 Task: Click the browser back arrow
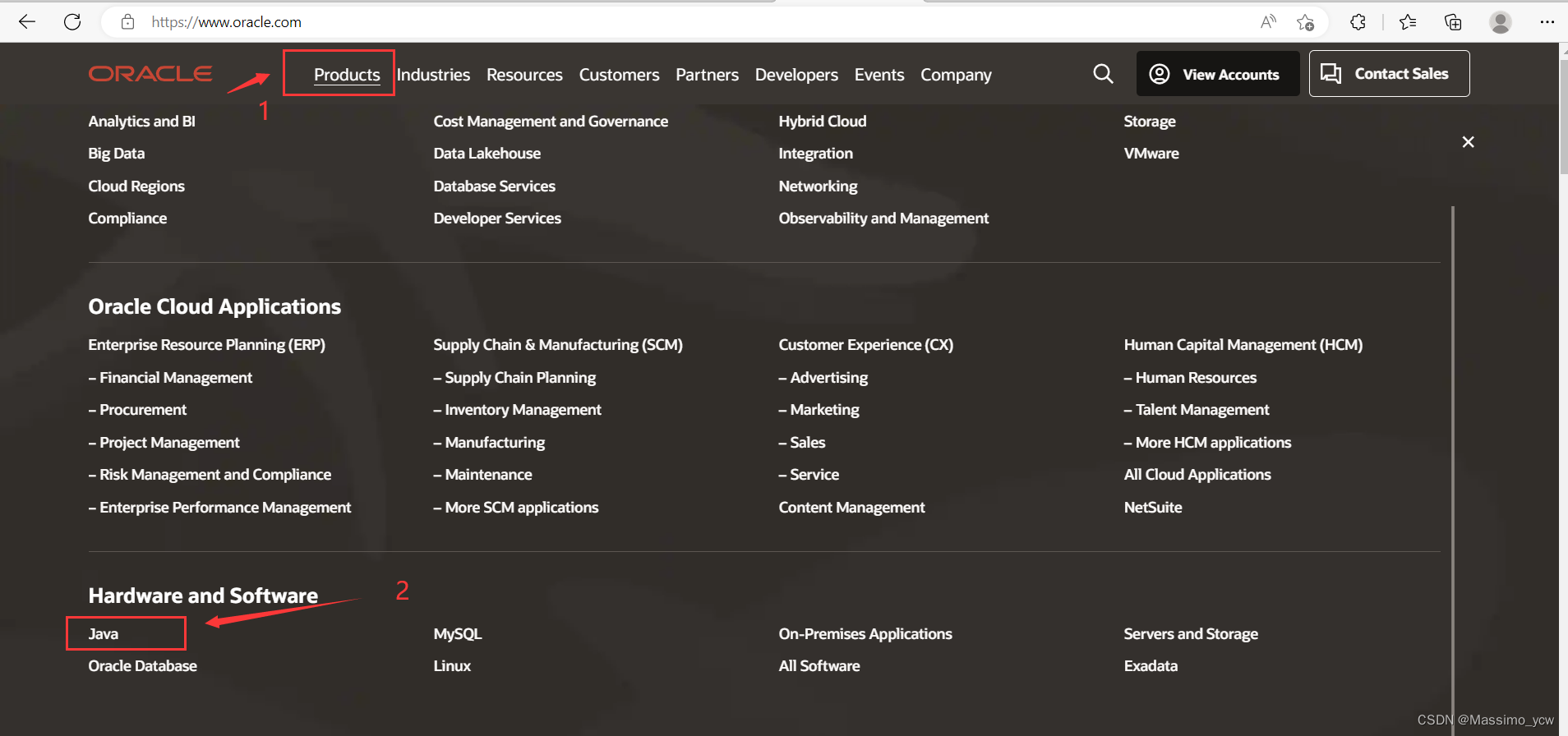tap(27, 22)
